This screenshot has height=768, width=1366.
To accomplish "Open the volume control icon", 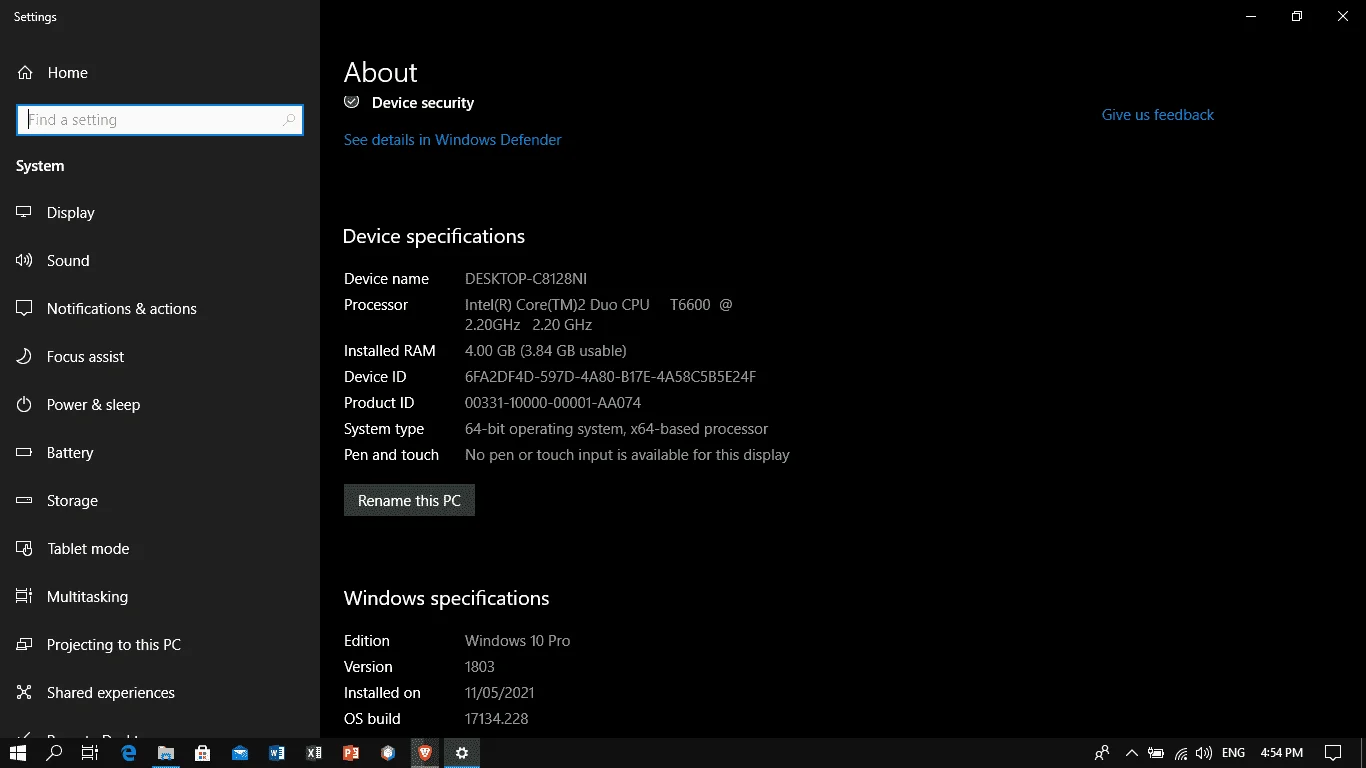I will pos(1204,753).
